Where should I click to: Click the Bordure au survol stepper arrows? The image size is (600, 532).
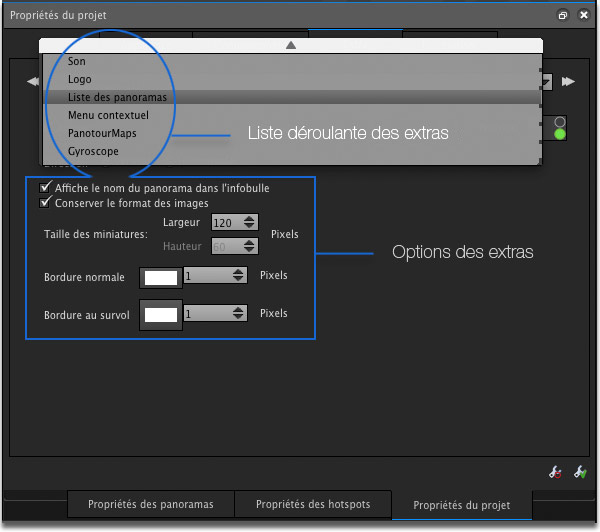(238, 313)
